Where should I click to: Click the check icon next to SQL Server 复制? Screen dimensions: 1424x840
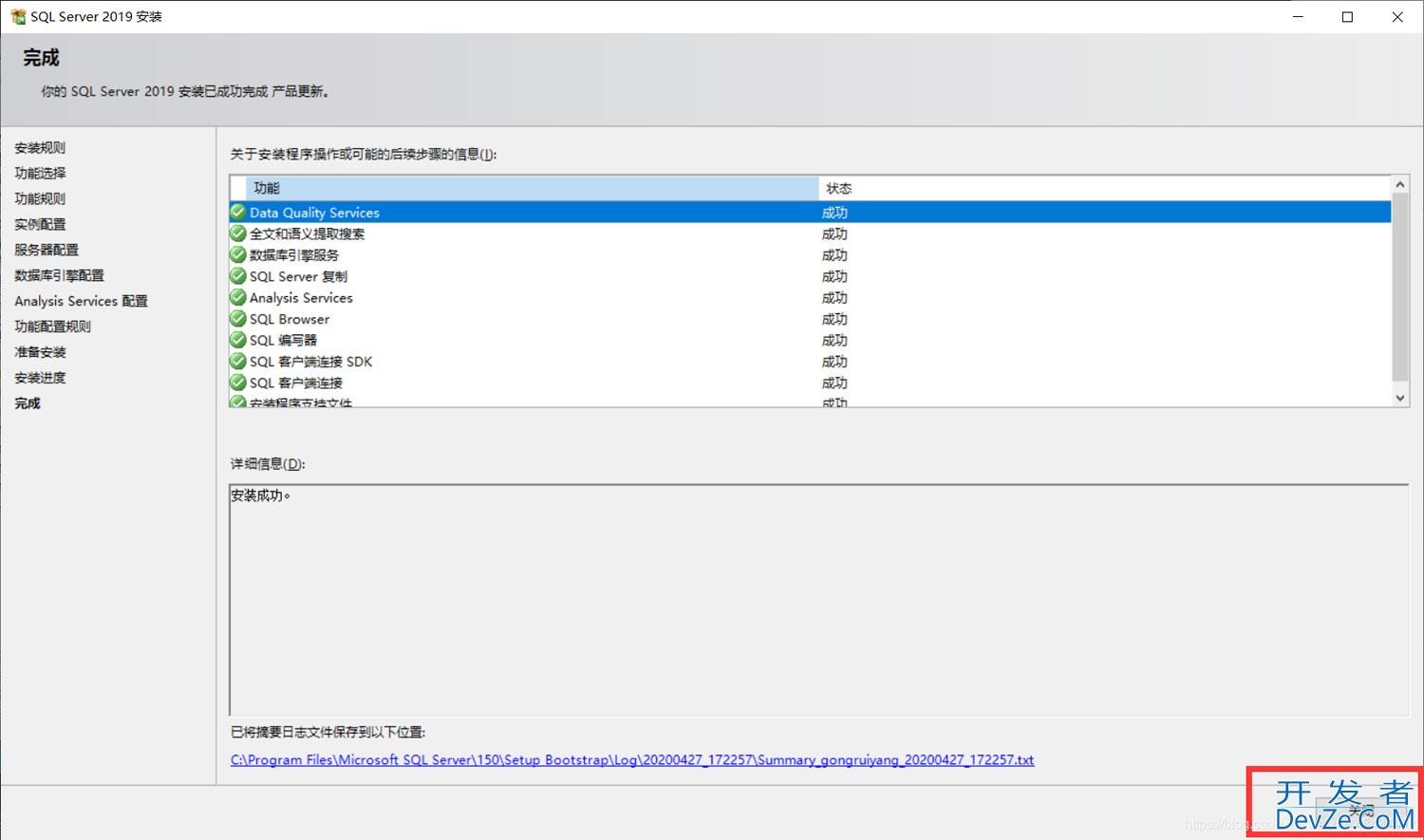(x=238, y=276)
